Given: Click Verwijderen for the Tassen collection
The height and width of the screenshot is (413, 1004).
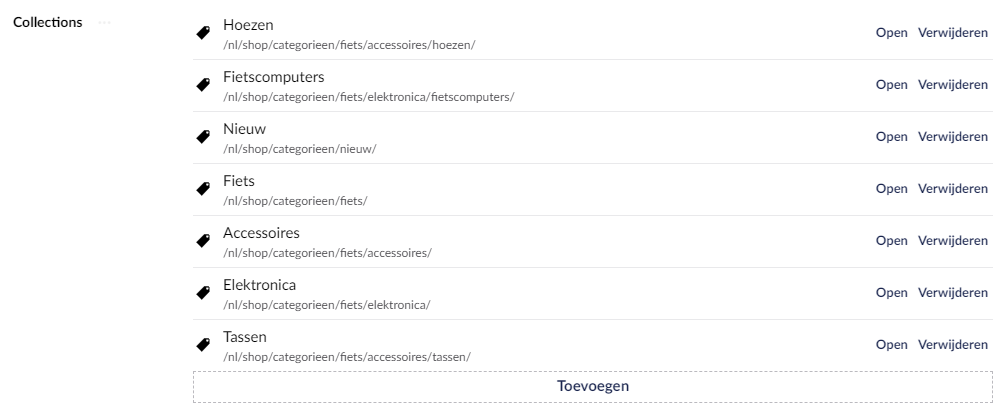Looking at the screenshot, I should [x=952, y=345].
